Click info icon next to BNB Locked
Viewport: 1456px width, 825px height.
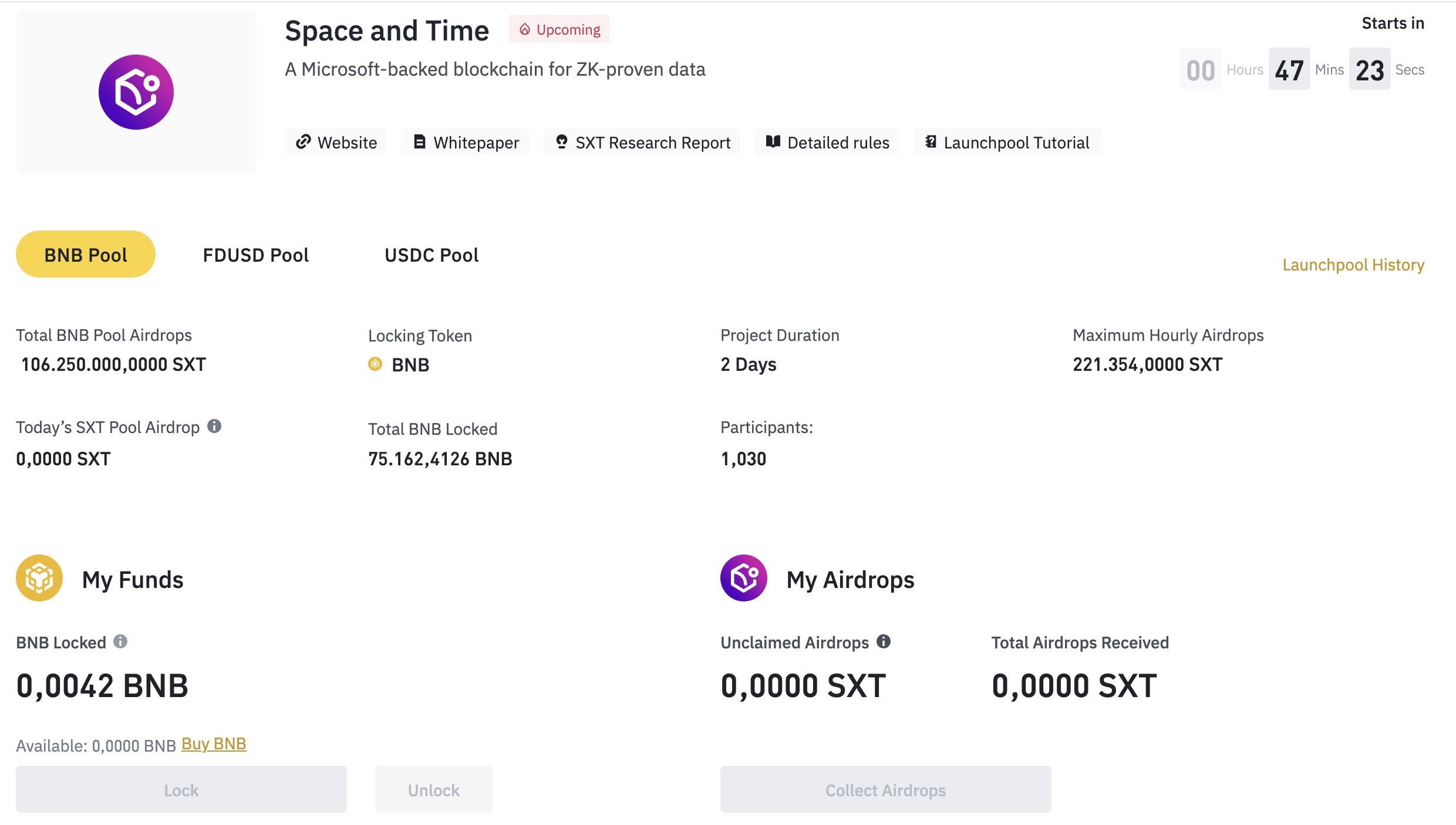point(120,642)
